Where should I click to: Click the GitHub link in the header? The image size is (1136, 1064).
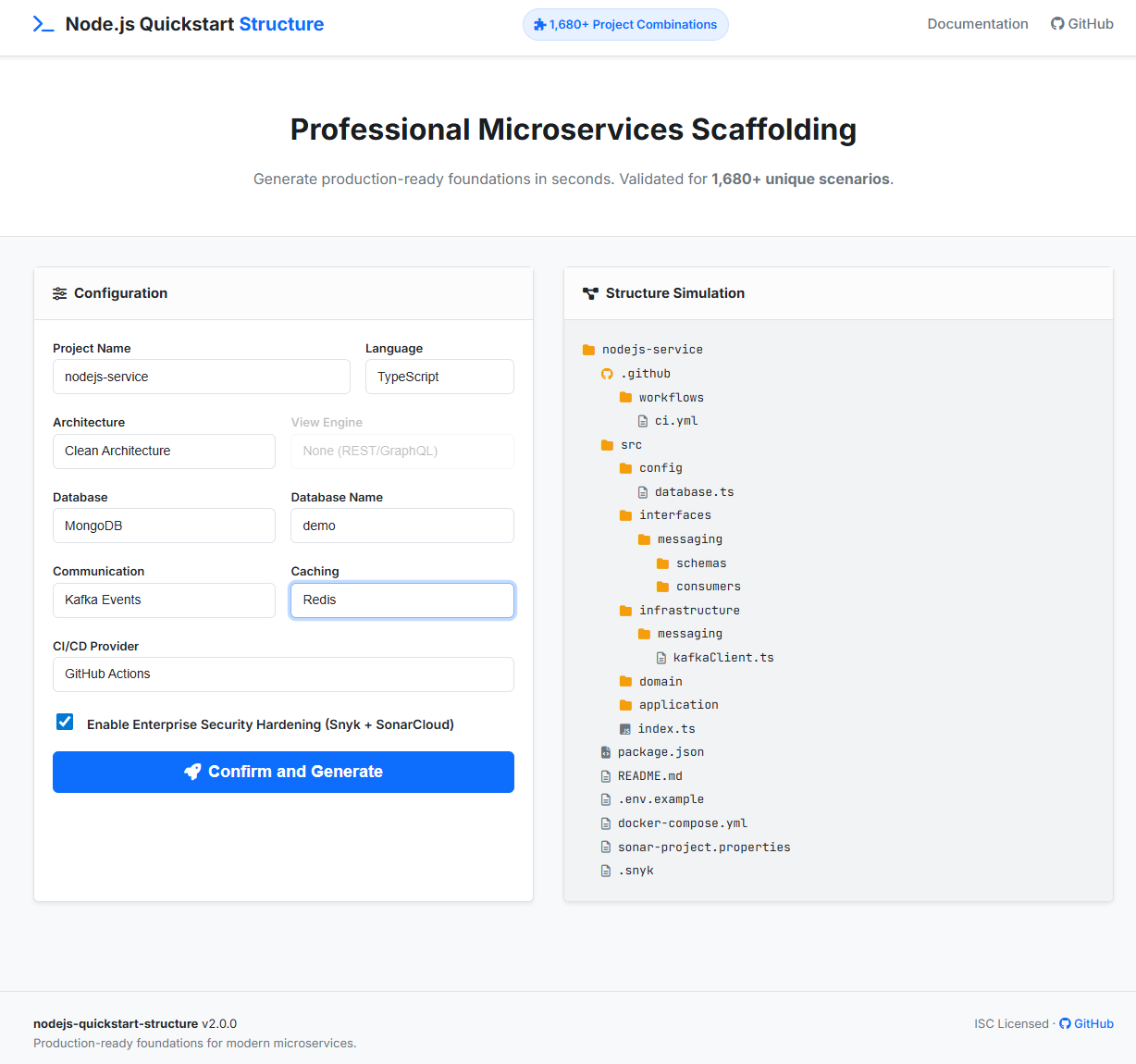pyautogui.click(x=1081, y=23)
